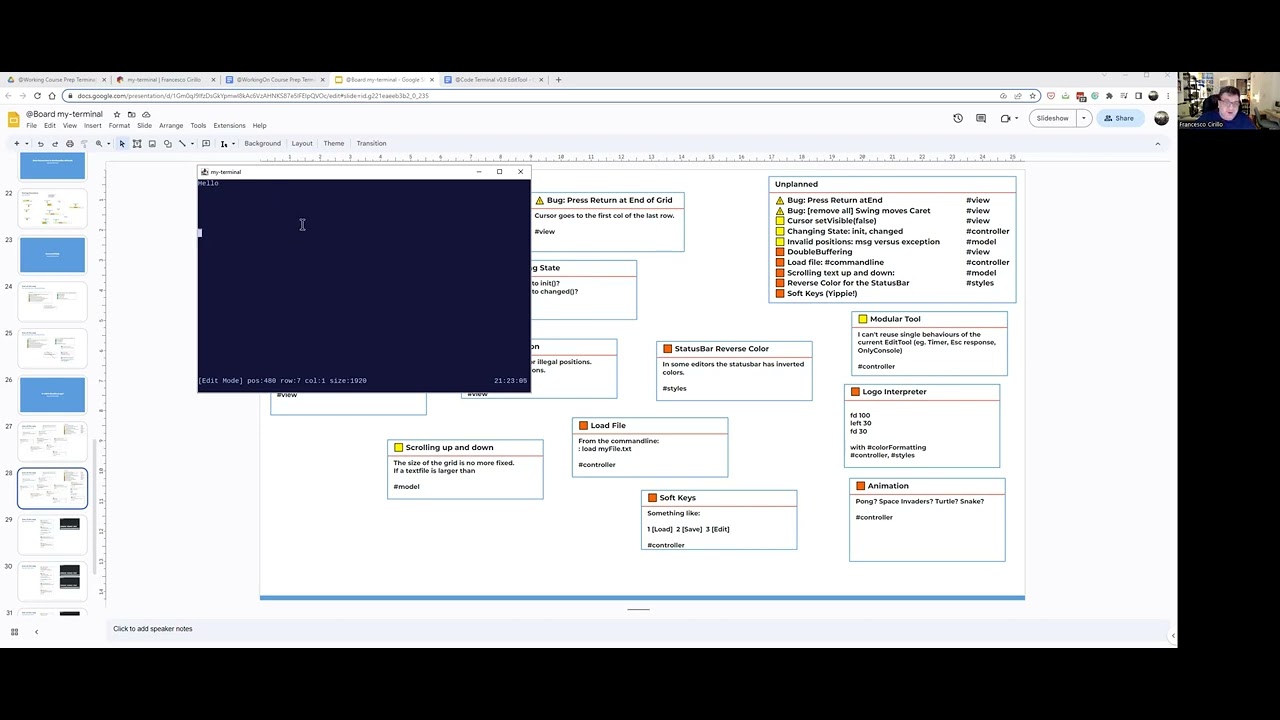Open the Arrange menu
The image size is (1280, 720).
pos(171,126)
